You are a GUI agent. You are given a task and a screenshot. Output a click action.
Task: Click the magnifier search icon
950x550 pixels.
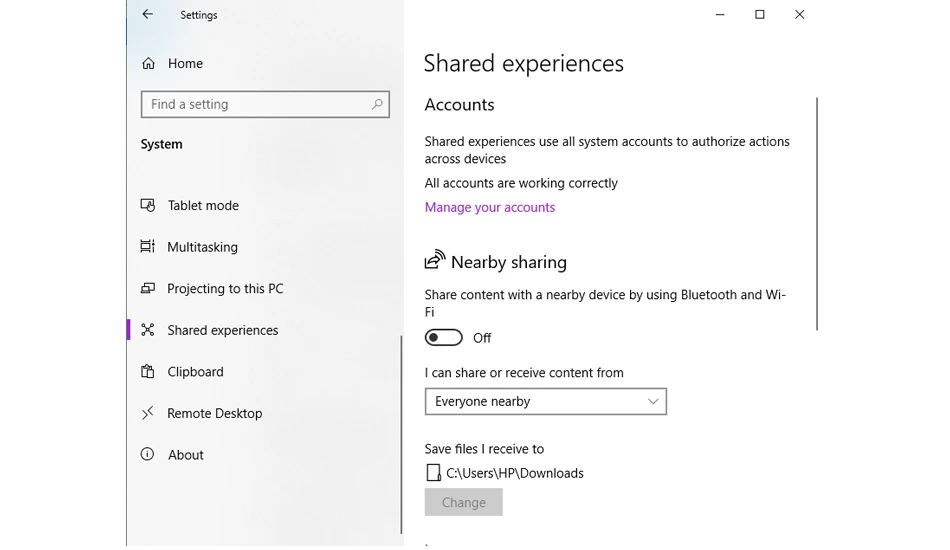[x=377, y=104]
